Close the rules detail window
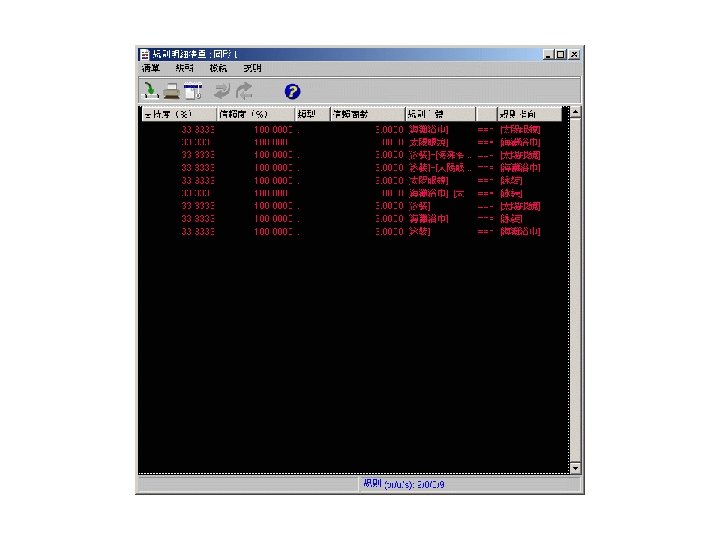Viewport: 720px width, 540px height. pos(574,55)
